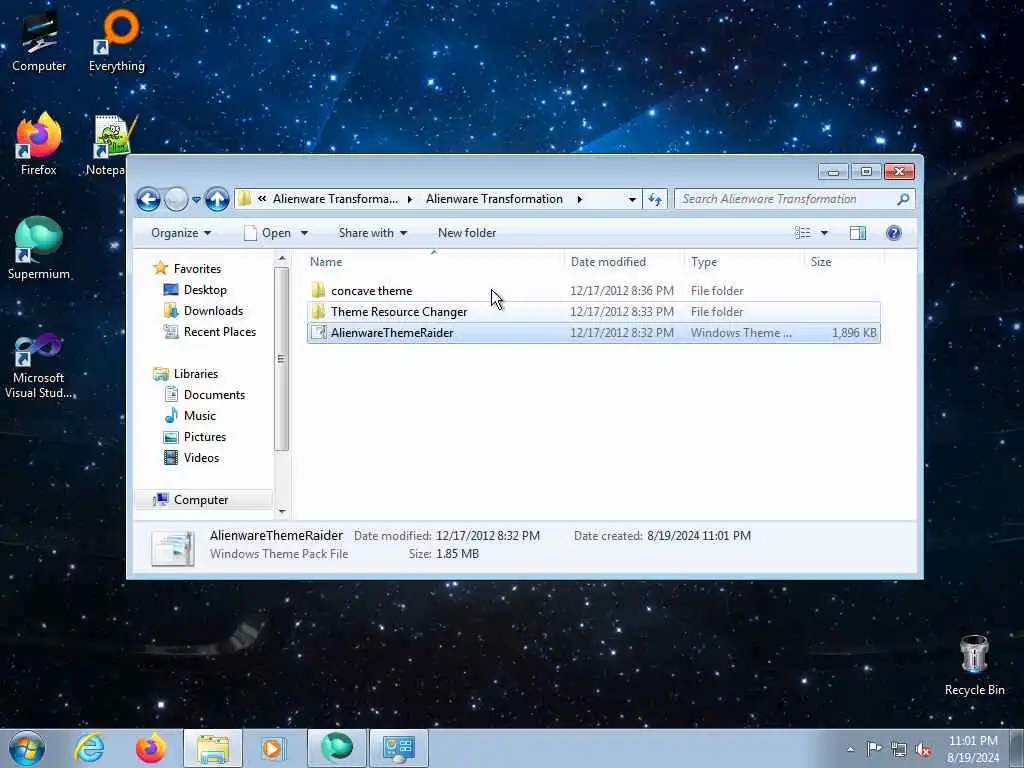Open Downloads in Favorites
Image resolution: width=1024 pixels, height=768 pixels.
tap(213, 311)
